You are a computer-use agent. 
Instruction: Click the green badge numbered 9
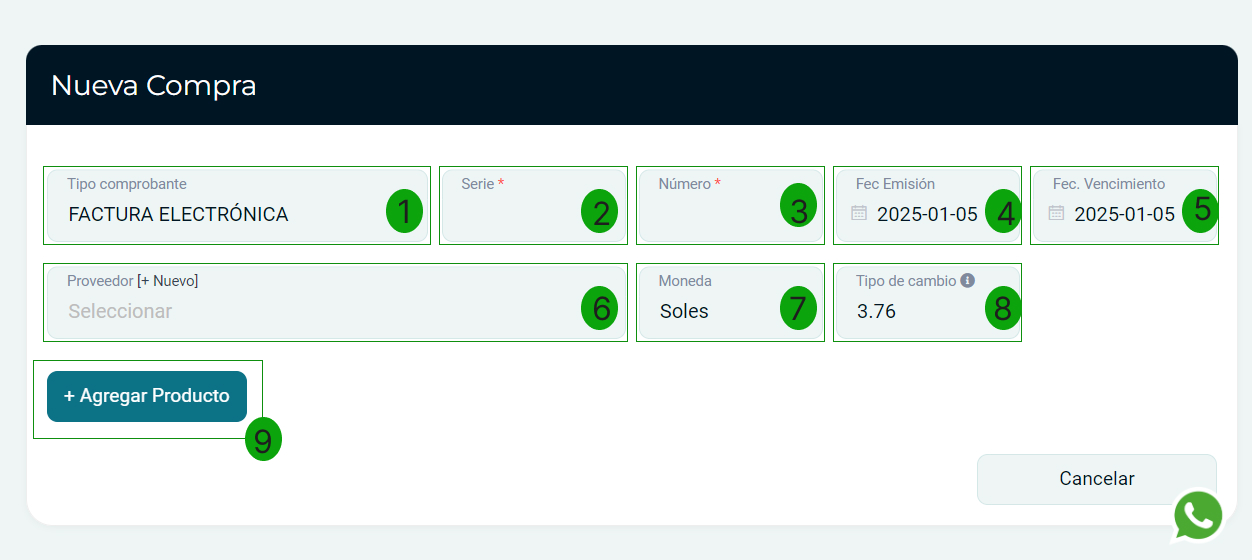[x=263, y=439]
